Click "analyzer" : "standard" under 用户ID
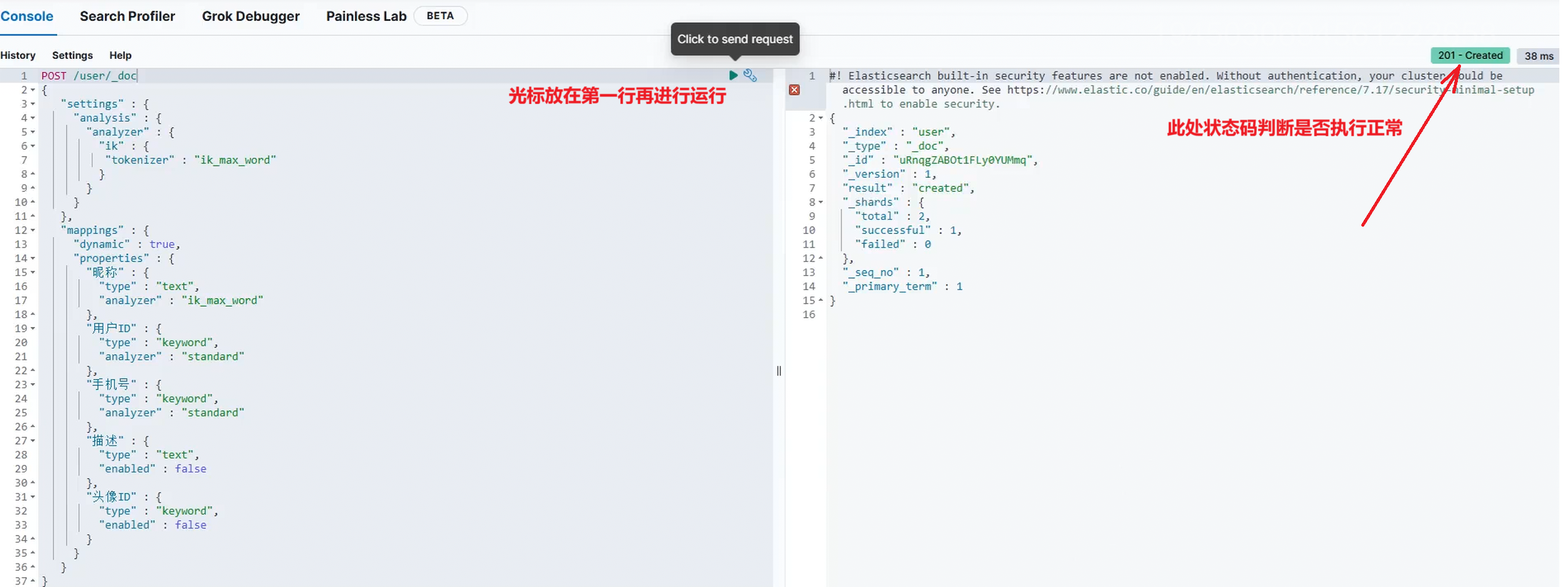The image size is (1568, 587). pos(171,357)
